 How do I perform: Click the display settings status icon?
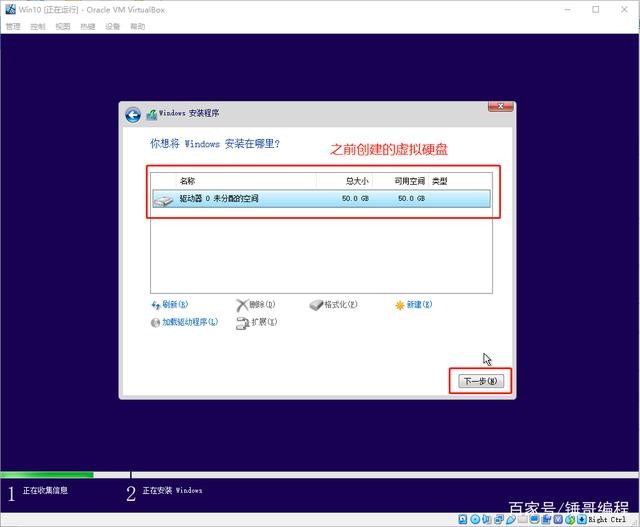point(535,519)
